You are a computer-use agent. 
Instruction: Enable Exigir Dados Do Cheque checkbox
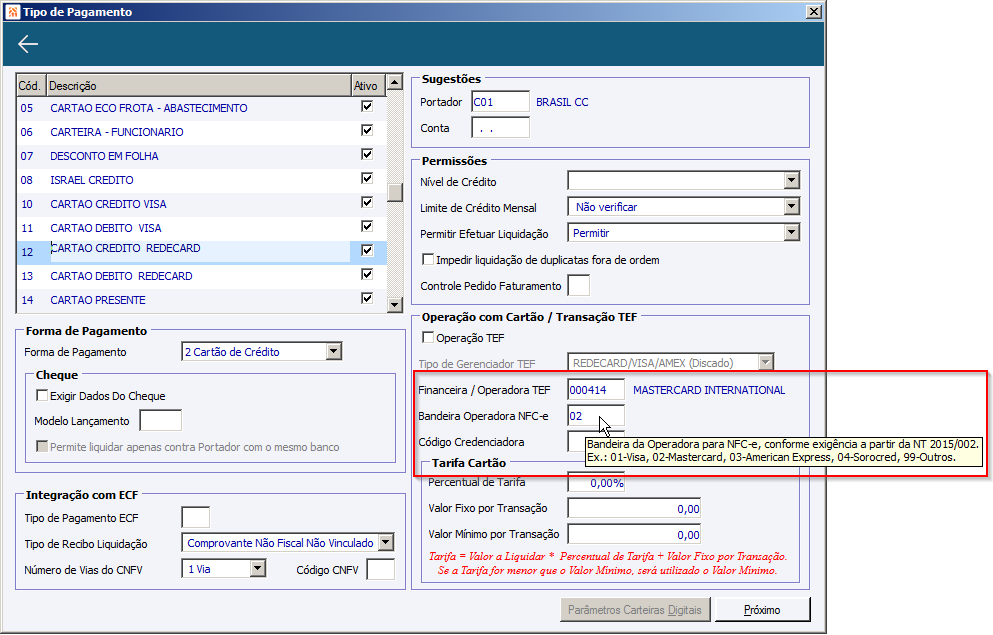[42, 396]
